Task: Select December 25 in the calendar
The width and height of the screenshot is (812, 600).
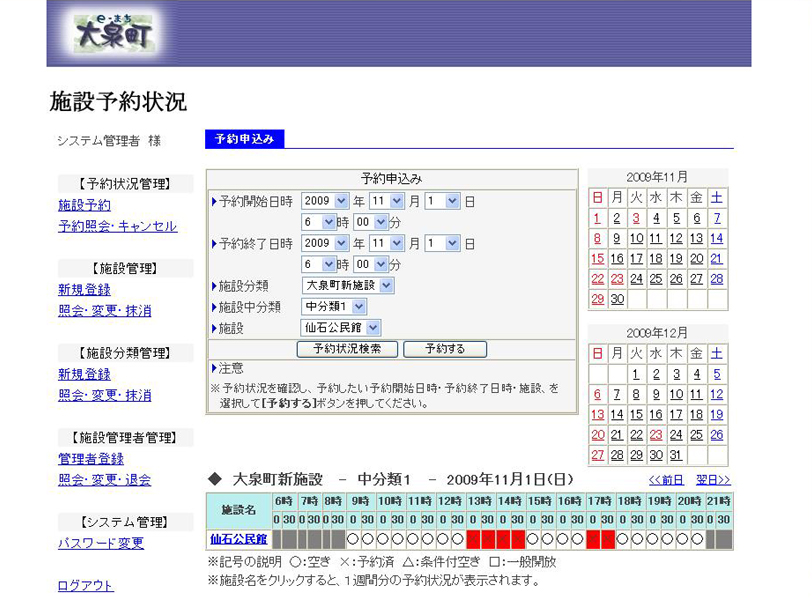Action: [697, 434]
